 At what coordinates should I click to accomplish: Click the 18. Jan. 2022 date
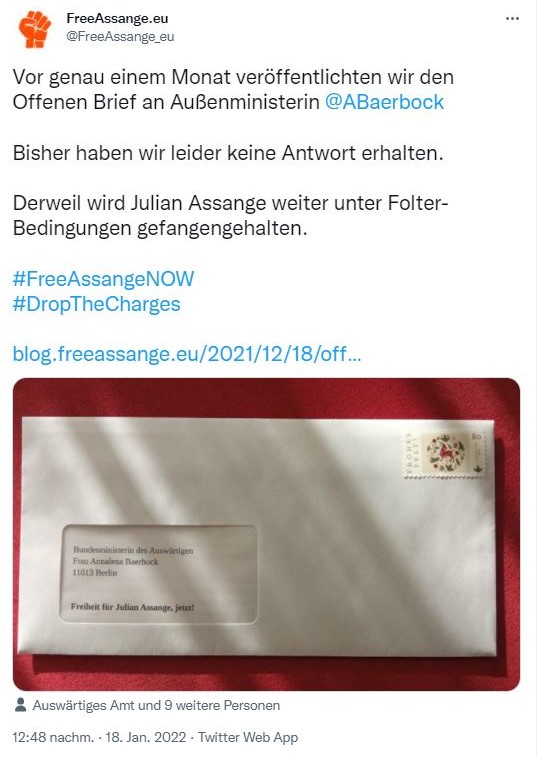(145, 737)
